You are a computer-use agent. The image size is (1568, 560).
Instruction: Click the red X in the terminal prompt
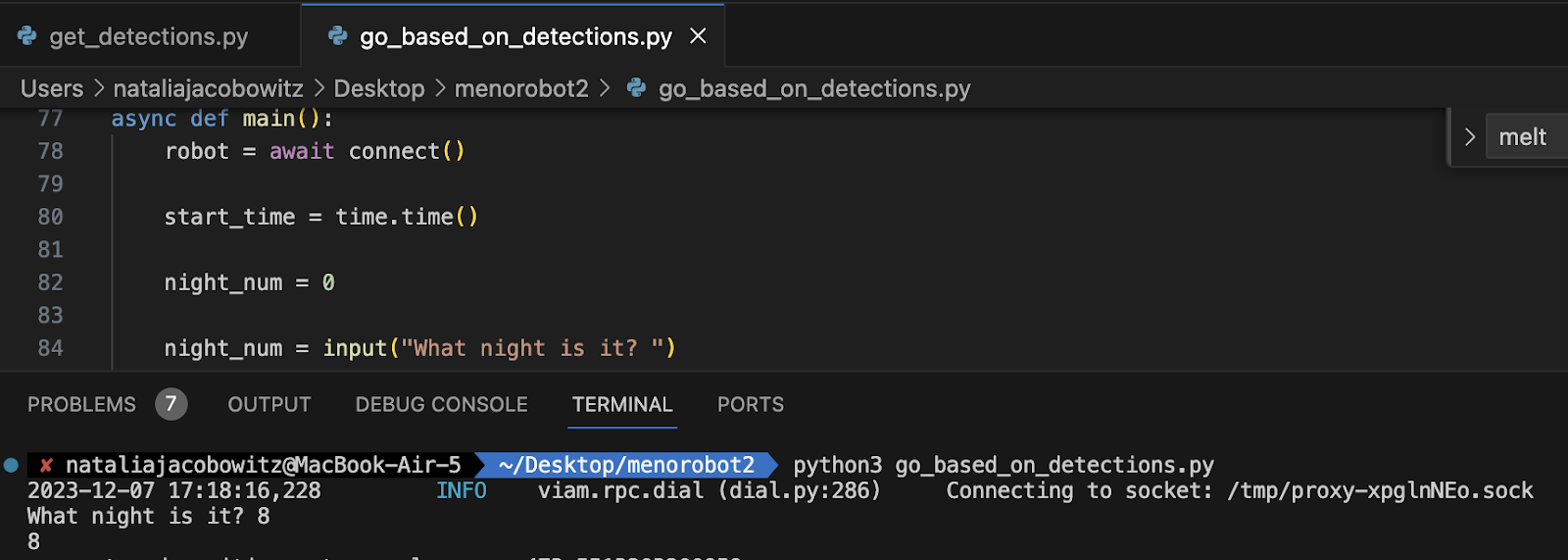click(46, 465)
